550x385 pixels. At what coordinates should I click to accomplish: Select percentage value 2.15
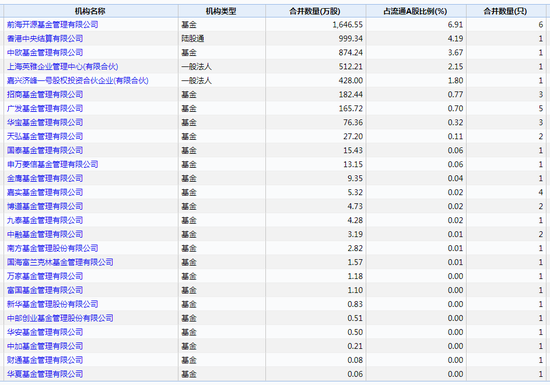tap(455, 67)
